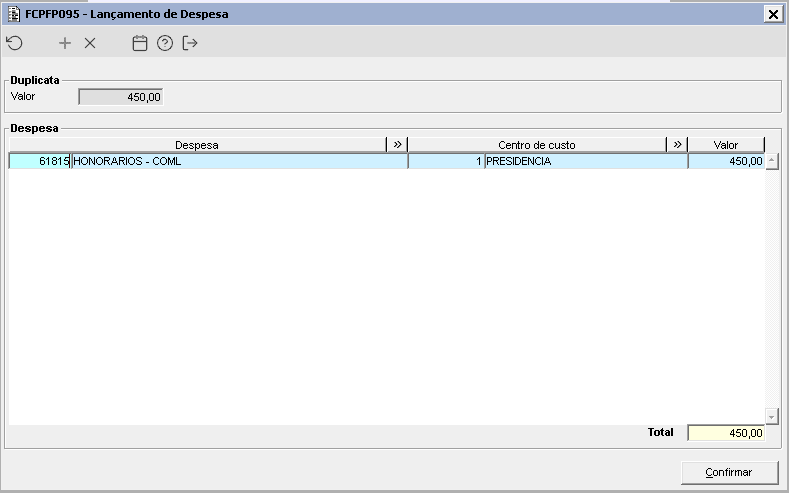Select cost center code cell 1
Screen dimensions: 789x493
click(x=446, y=161)
